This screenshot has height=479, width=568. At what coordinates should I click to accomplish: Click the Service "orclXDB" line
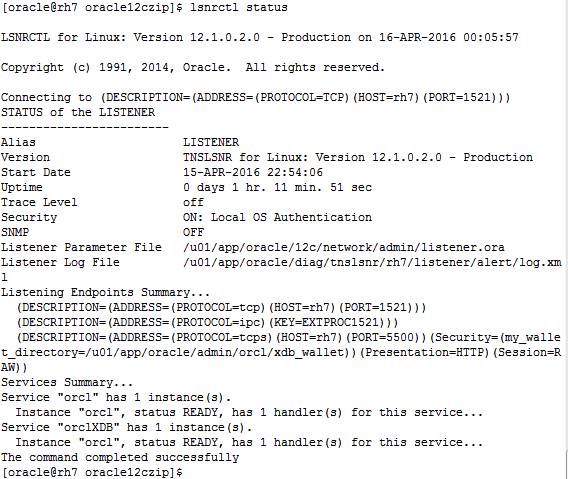[126, 428]
